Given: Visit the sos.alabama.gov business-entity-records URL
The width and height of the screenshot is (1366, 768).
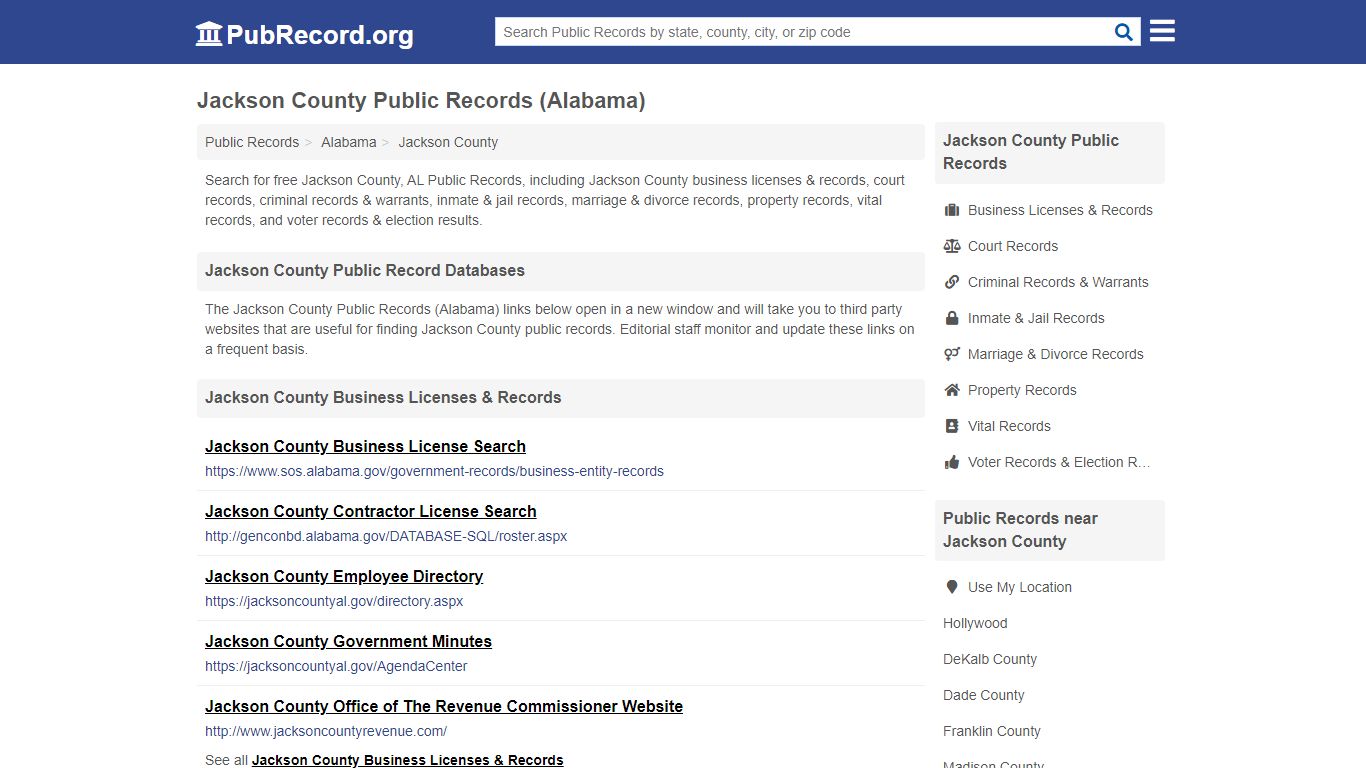Looking at the screenshot, I should pyautogui.click(x=434, y=471).
